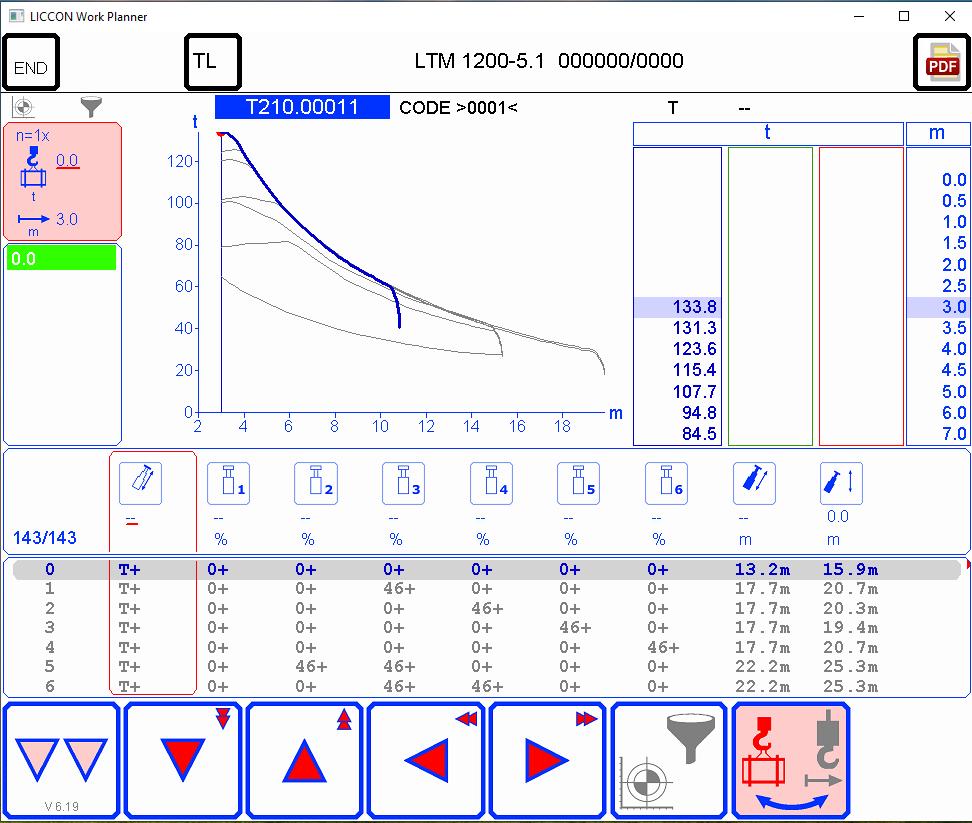Click the t column header in capacity table
972x823 pixels.
coord(768,133)
